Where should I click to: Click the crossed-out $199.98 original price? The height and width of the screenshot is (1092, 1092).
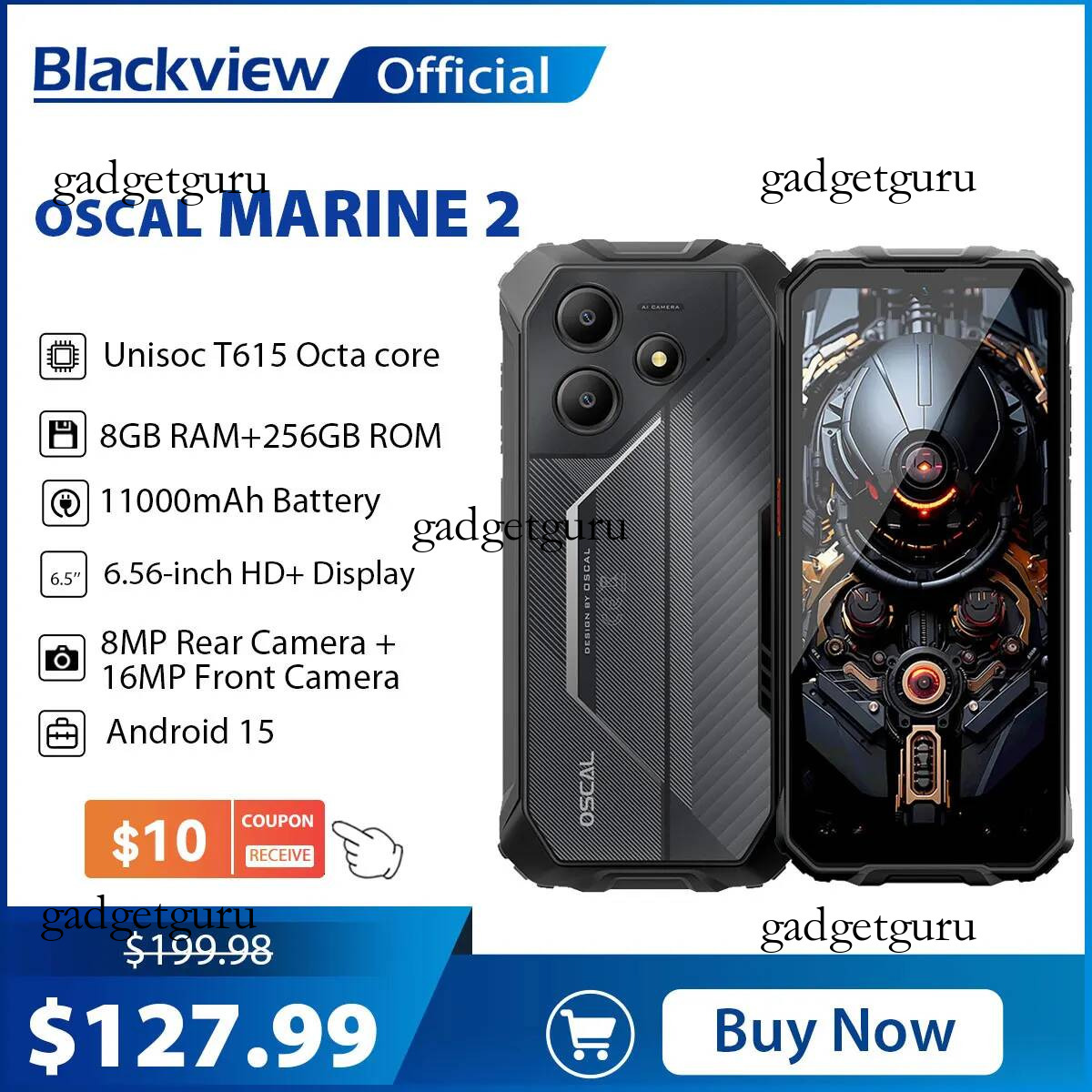coord(198,951)
